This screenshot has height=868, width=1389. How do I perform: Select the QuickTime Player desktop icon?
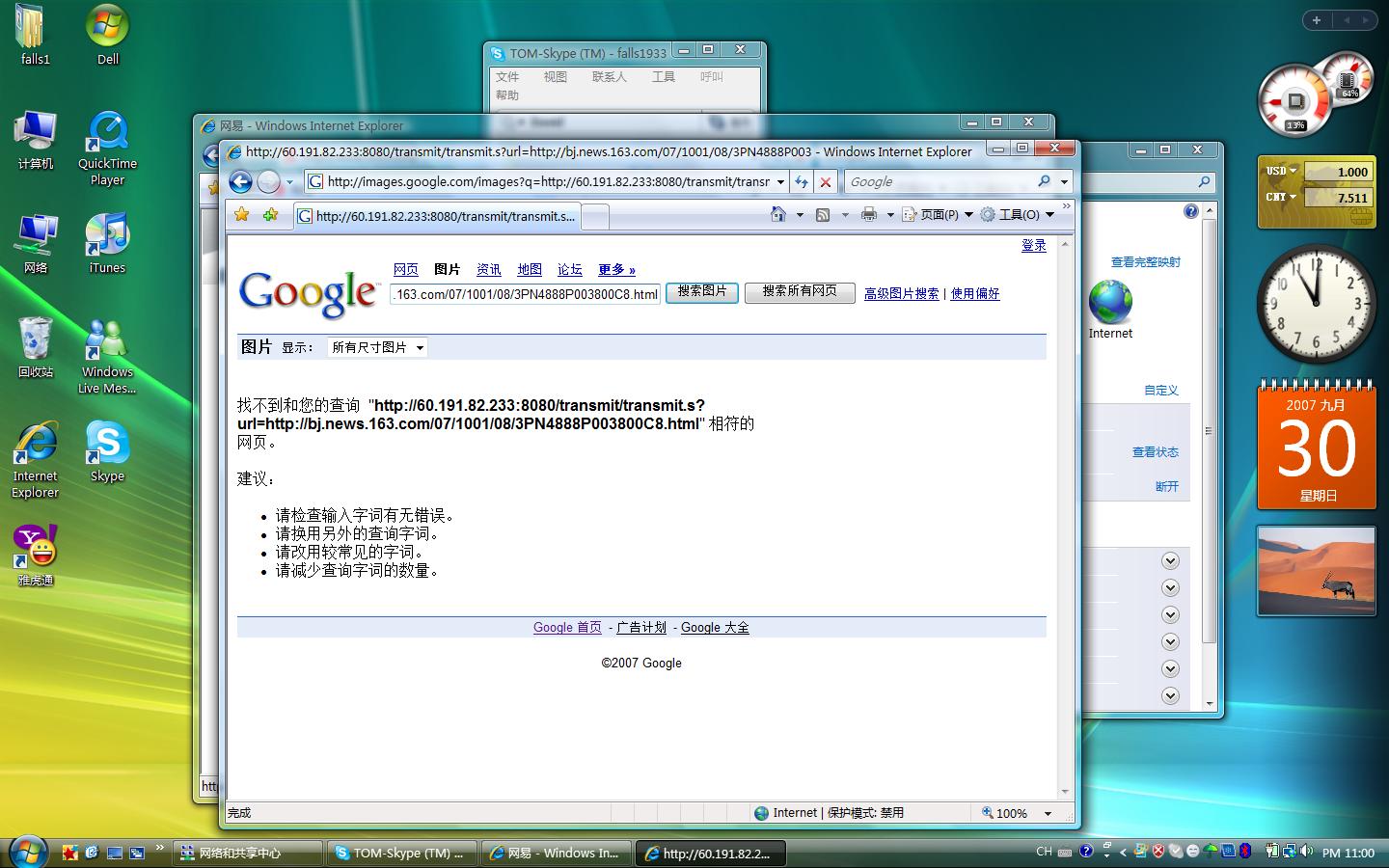point(107,147)
